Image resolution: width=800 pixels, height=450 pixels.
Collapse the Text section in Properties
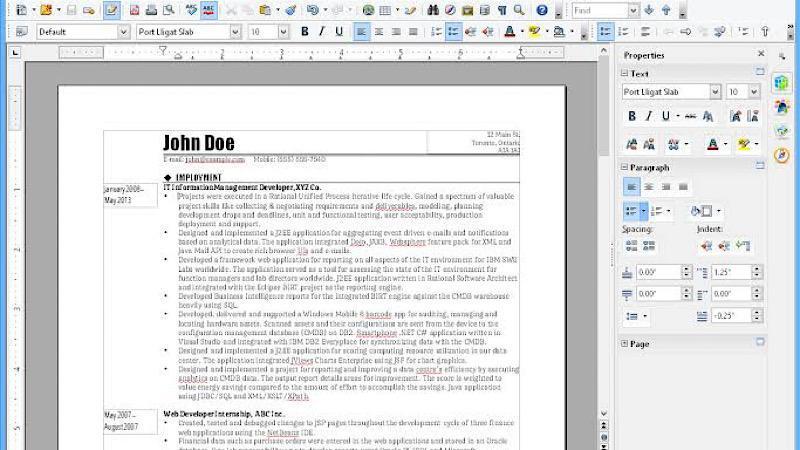624,73
